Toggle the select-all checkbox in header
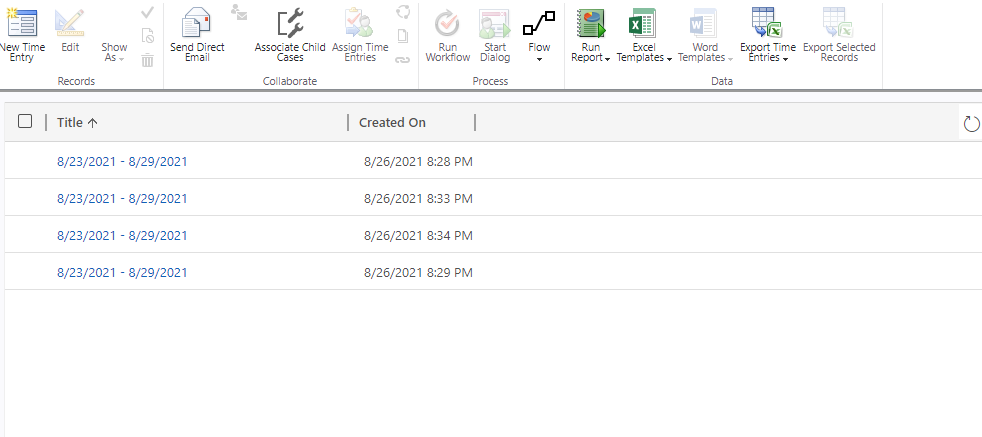 click(25, 121)
